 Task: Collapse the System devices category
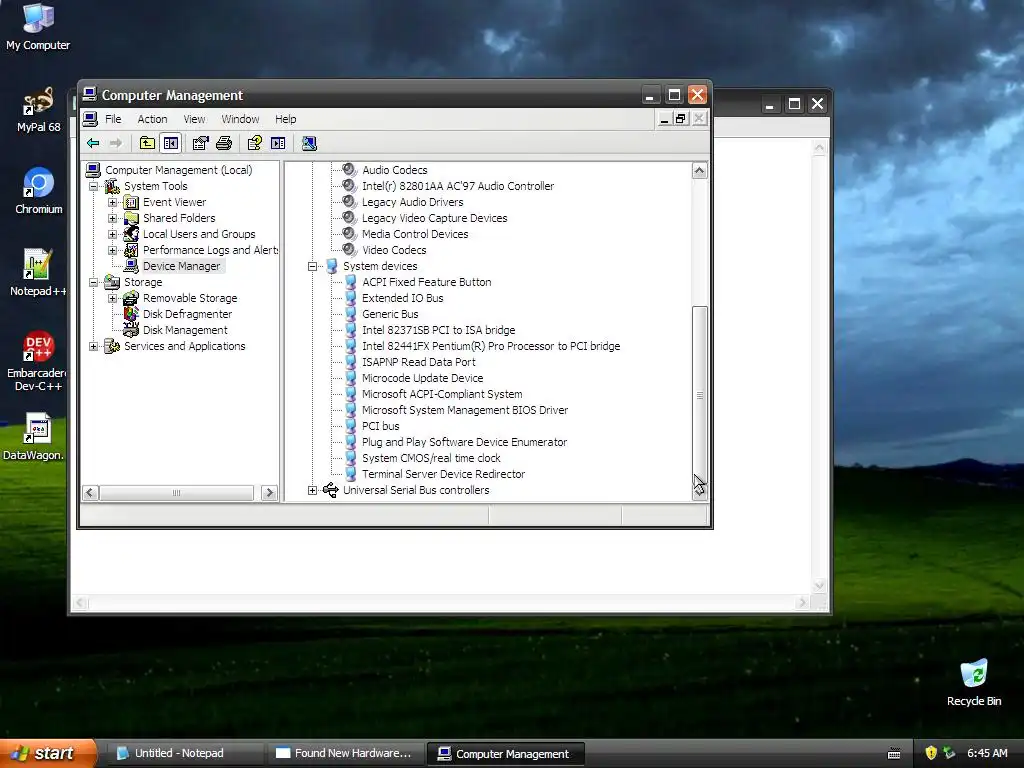coord(312,266)
